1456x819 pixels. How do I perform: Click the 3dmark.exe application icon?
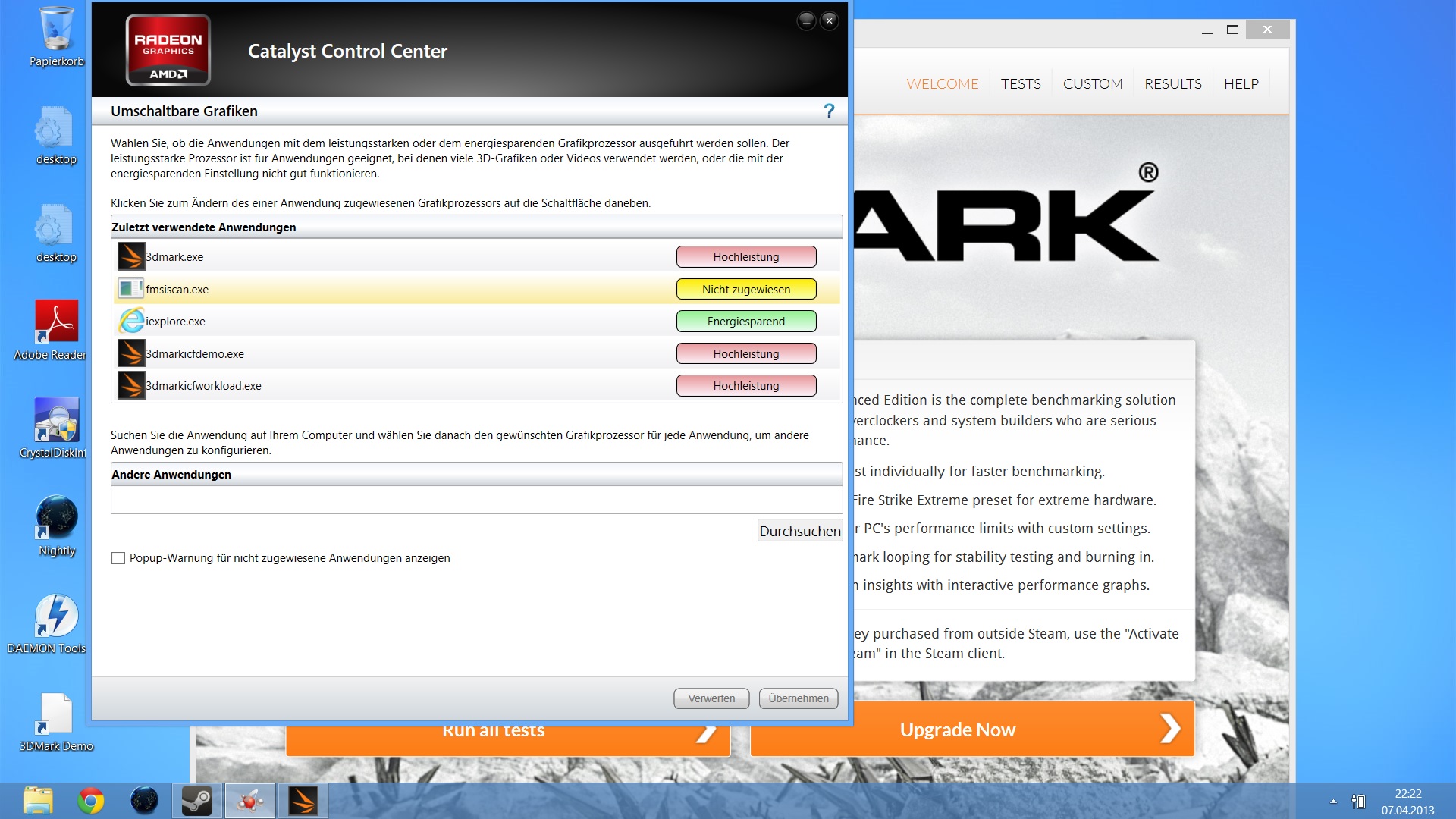(130, 256)
